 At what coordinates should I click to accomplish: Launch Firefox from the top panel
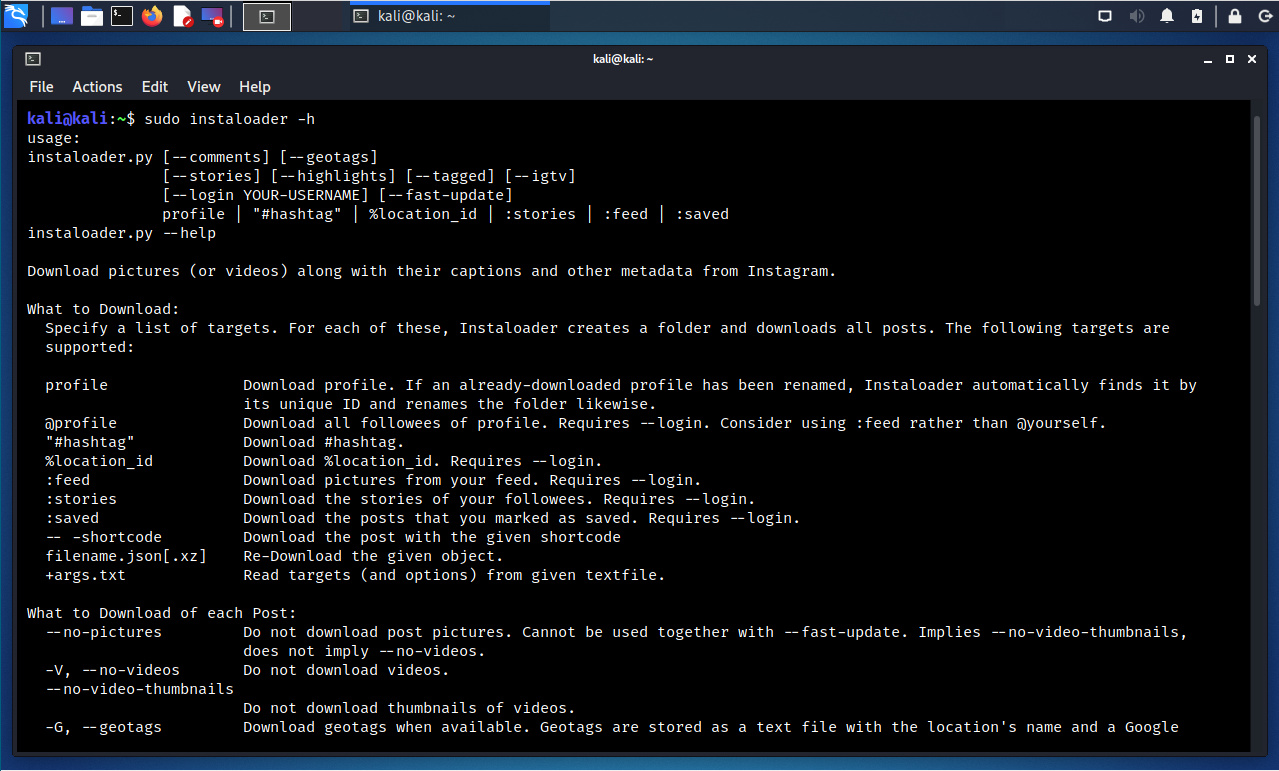point(152,16)
